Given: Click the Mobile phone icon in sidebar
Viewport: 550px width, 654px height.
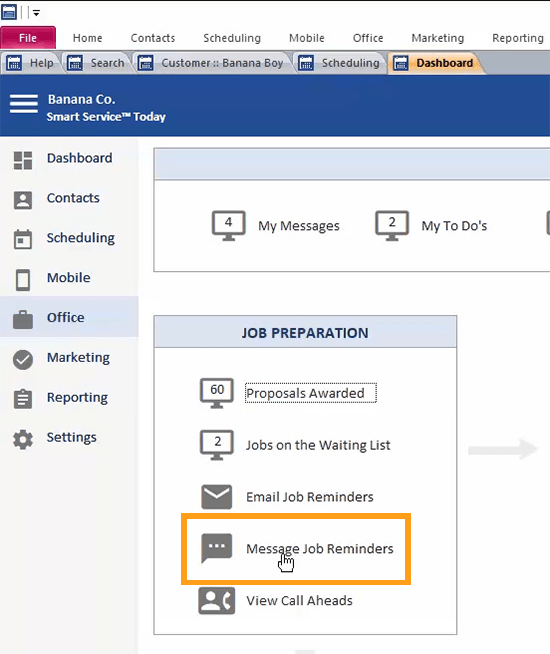Looking at the screenshot, I should tap(23, 279).
